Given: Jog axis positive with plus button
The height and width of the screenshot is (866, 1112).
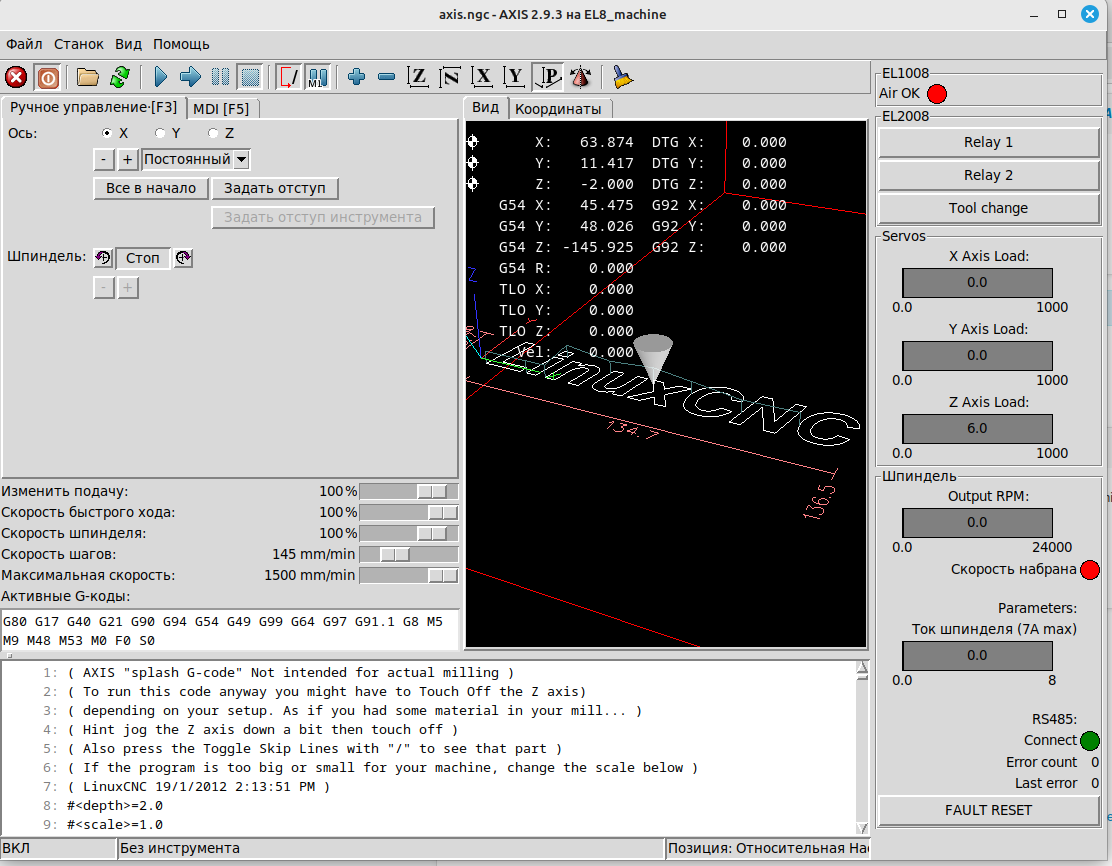Looking at the screenshot, I should [127, 160].
